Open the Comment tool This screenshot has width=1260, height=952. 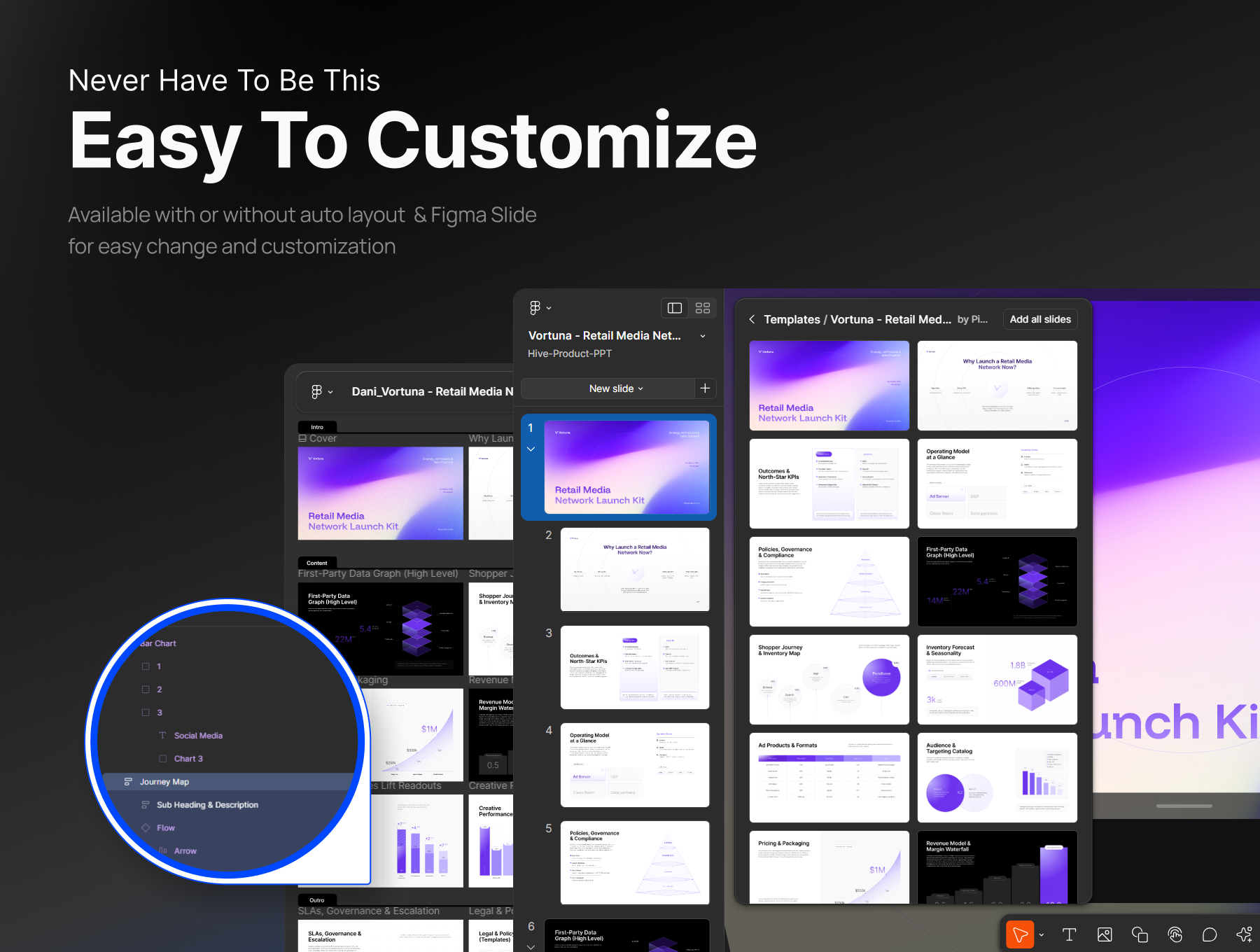(1210, 934)
